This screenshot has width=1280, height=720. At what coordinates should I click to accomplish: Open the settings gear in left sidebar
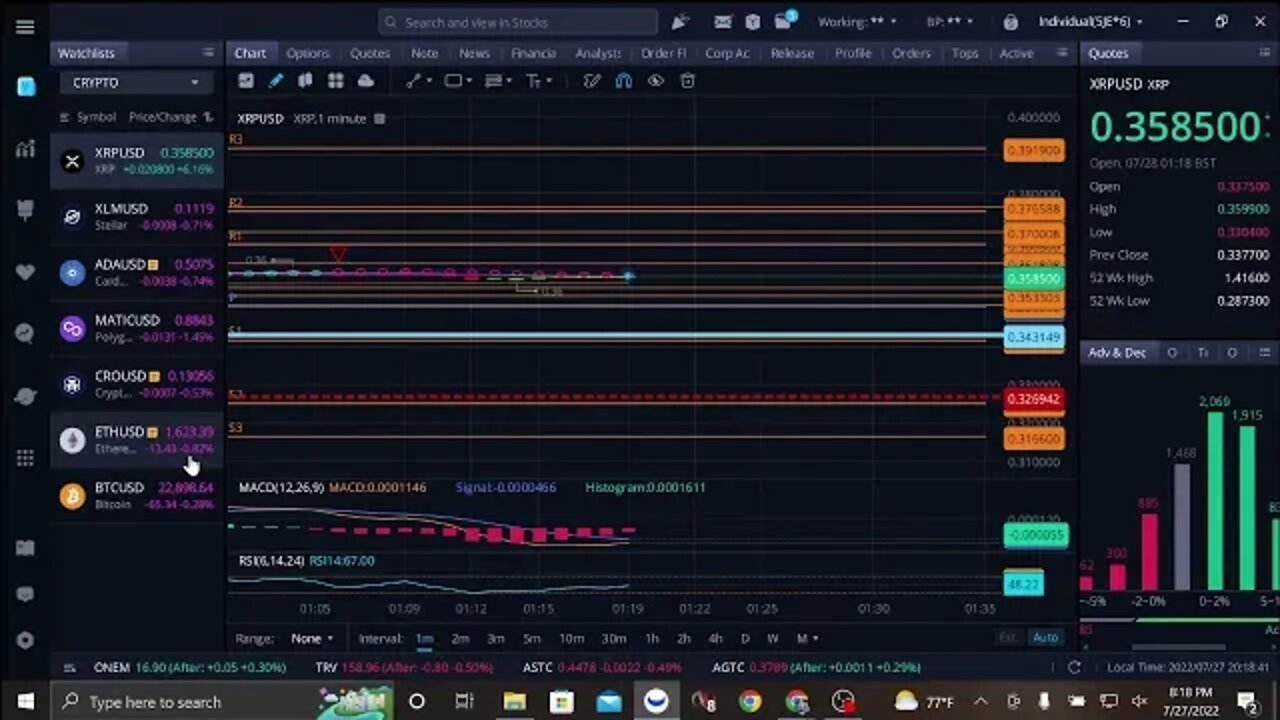tap(25, 640)
